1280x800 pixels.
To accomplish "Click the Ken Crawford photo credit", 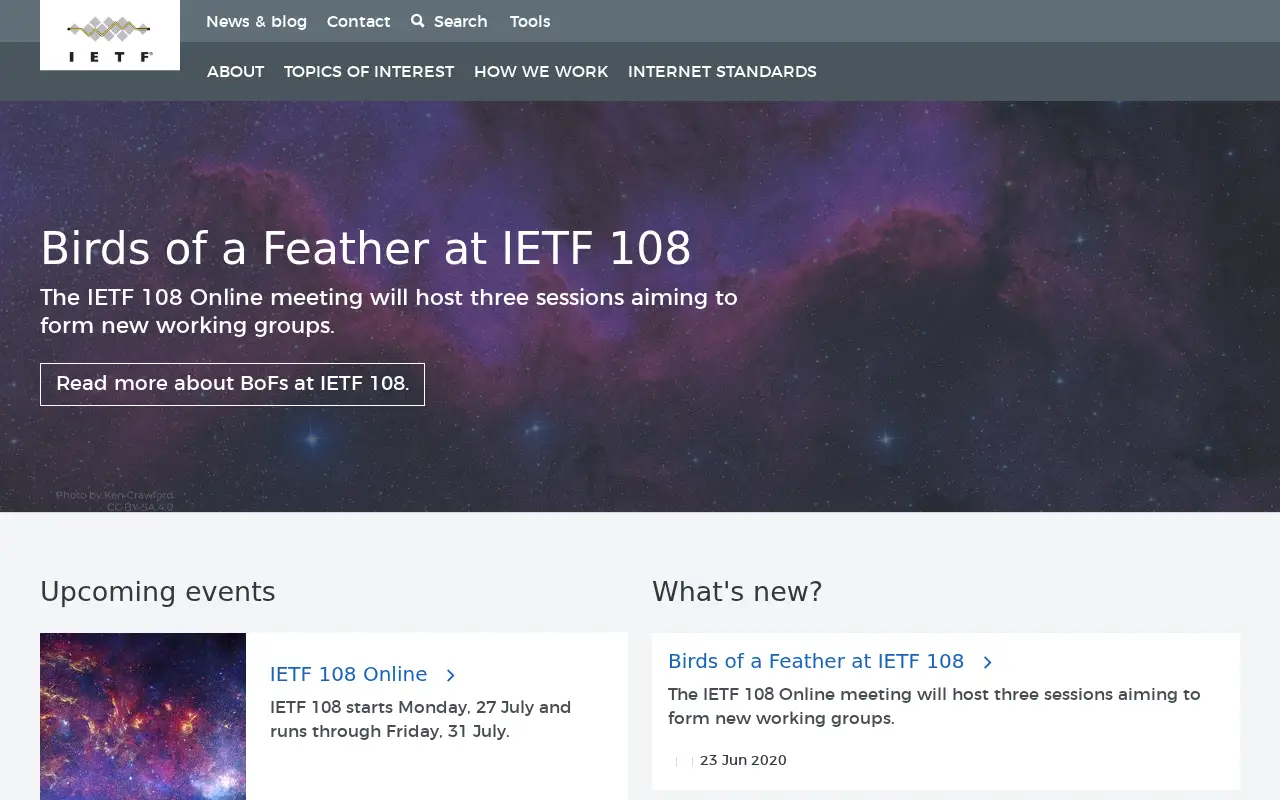I will click(x=114, y=501).
